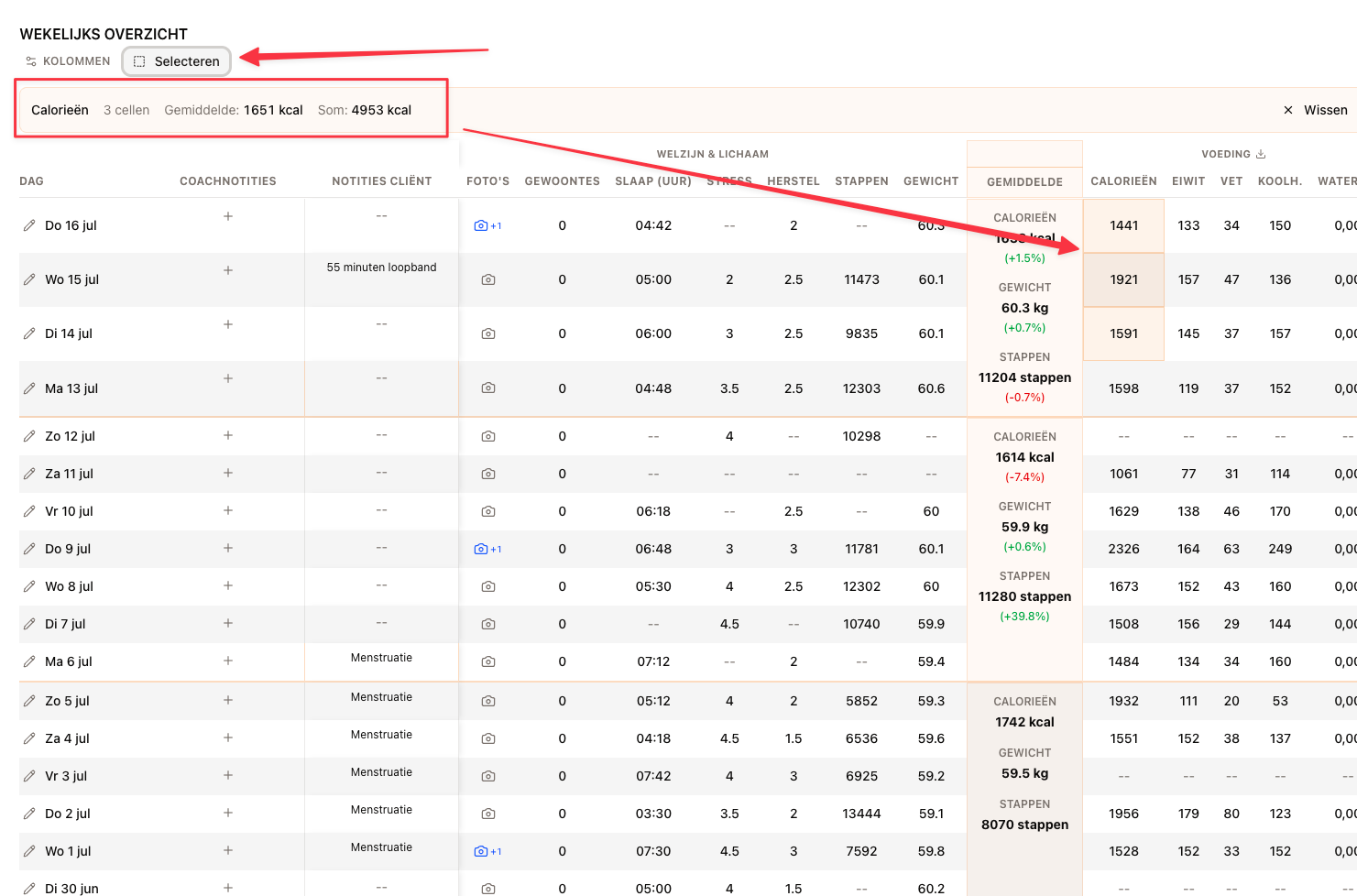This screenshot has width=1357, height=896.
Task: Click the Calorieën column header
Action: 1123,181
